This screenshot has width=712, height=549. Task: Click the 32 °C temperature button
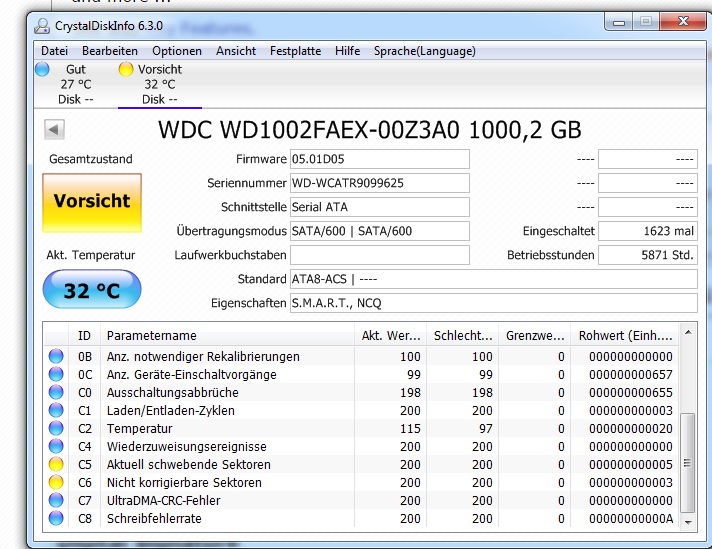click(92, 290)
